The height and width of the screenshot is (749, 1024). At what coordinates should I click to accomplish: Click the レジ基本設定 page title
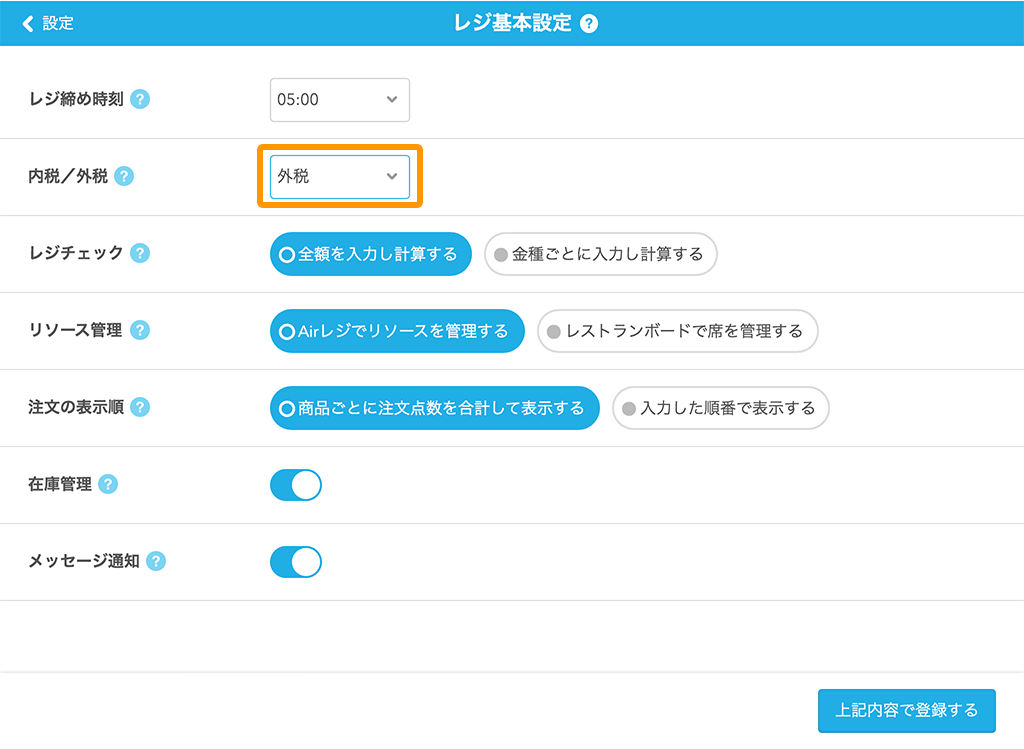click(x=513, y=24)
